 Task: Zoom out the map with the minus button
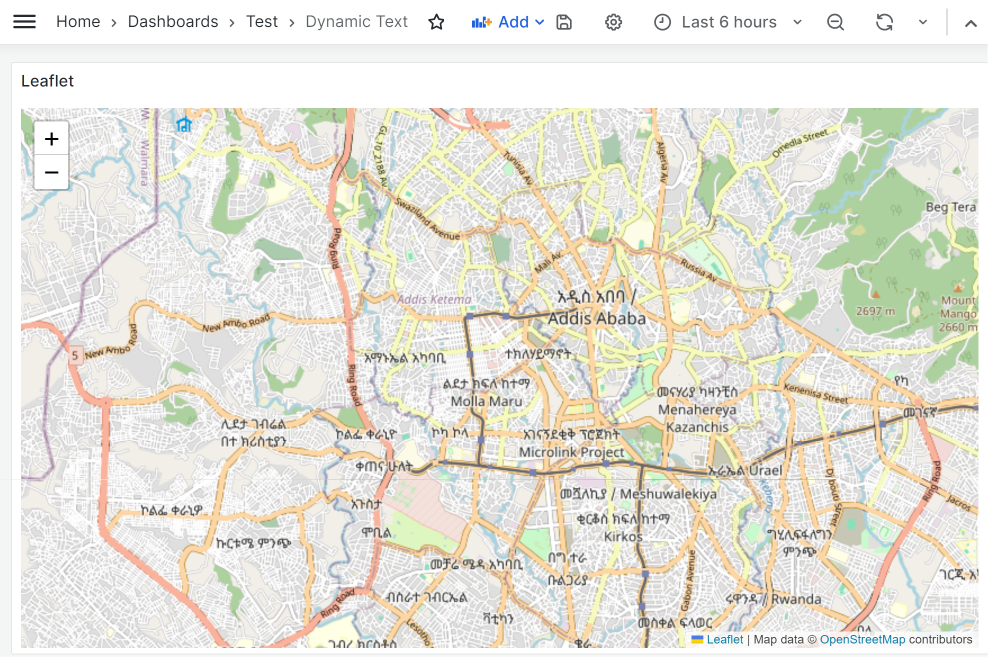[51, 172]
